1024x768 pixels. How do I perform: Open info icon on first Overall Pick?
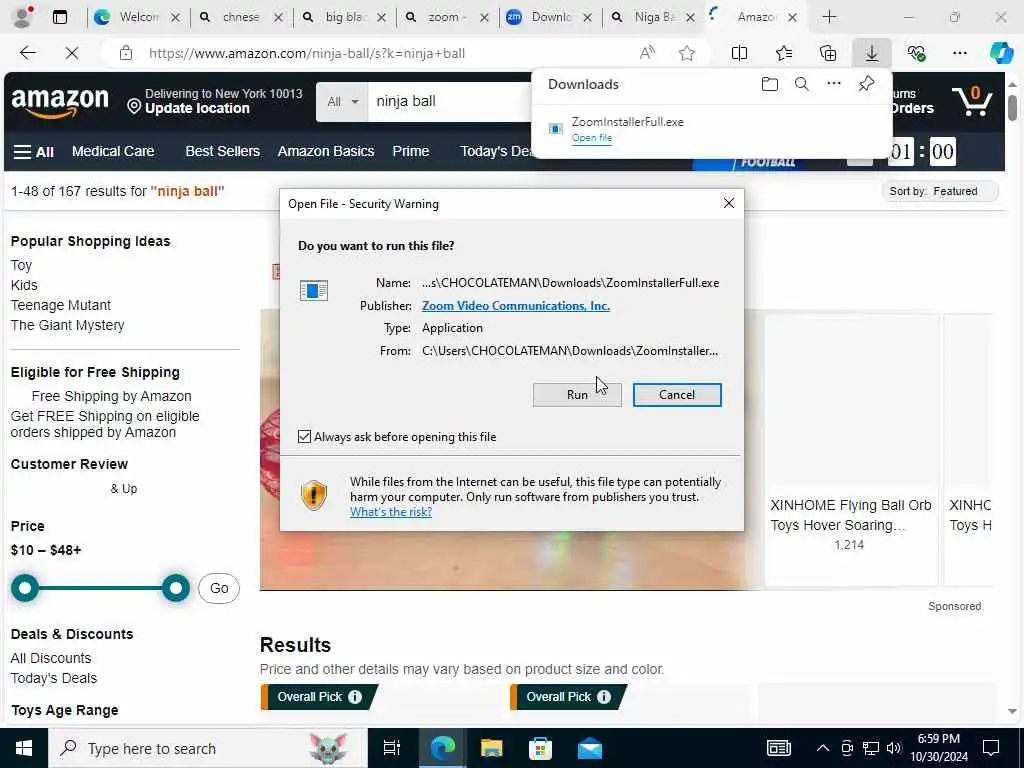click(x=355, y=697)
